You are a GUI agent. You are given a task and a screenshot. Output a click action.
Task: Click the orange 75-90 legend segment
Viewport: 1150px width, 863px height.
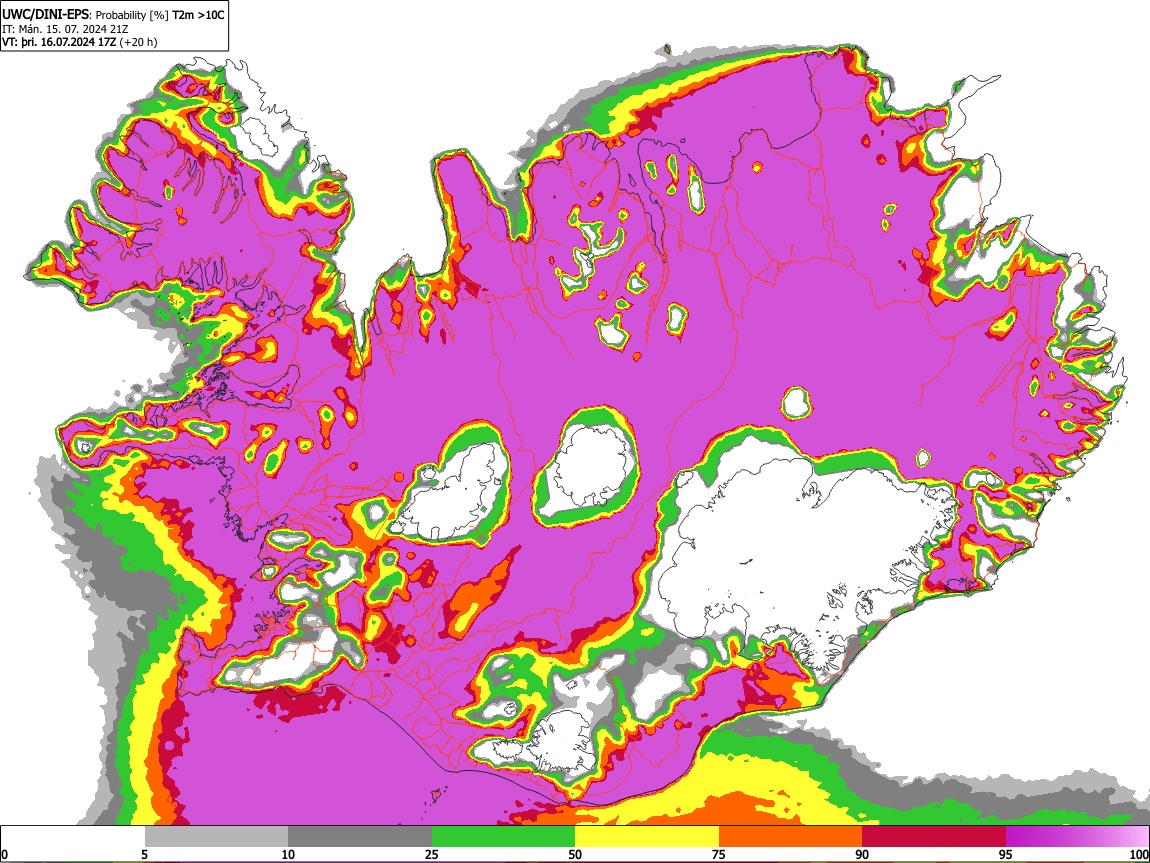[x=790, y=836]
